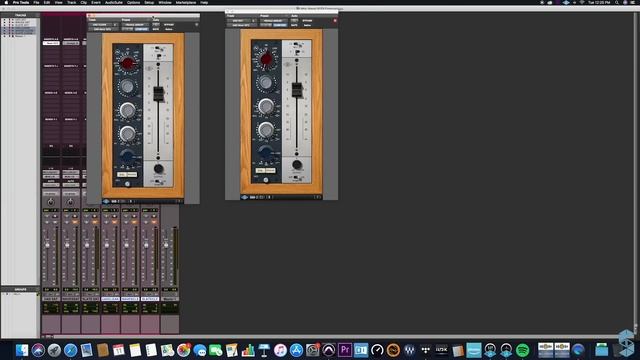Viewport: 640px width, 360px height.
Task: Open insert selector in left plugin header
Action: pos(102,29)
